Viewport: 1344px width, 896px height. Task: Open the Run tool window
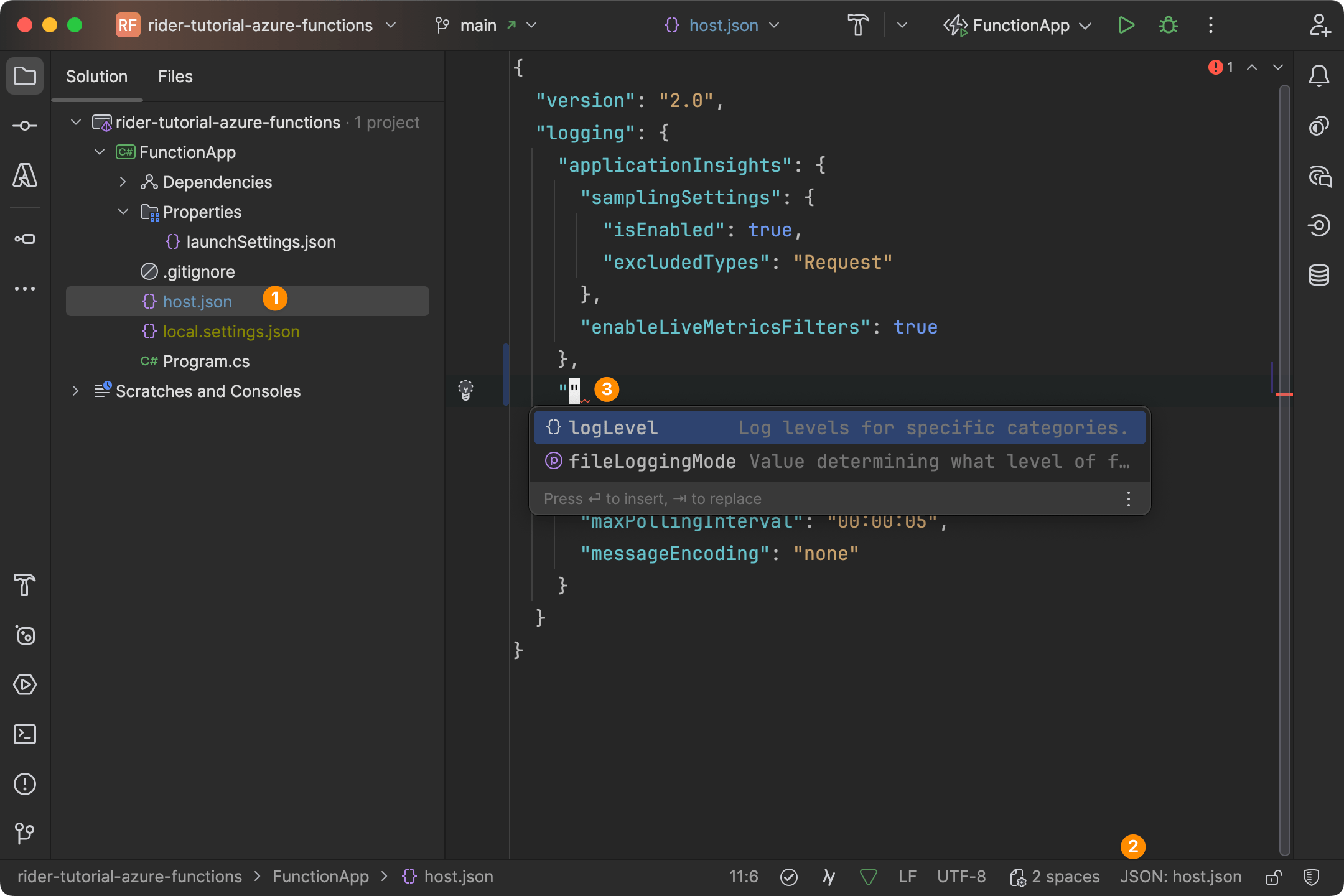pyautogui.click(x=25, y=684)
